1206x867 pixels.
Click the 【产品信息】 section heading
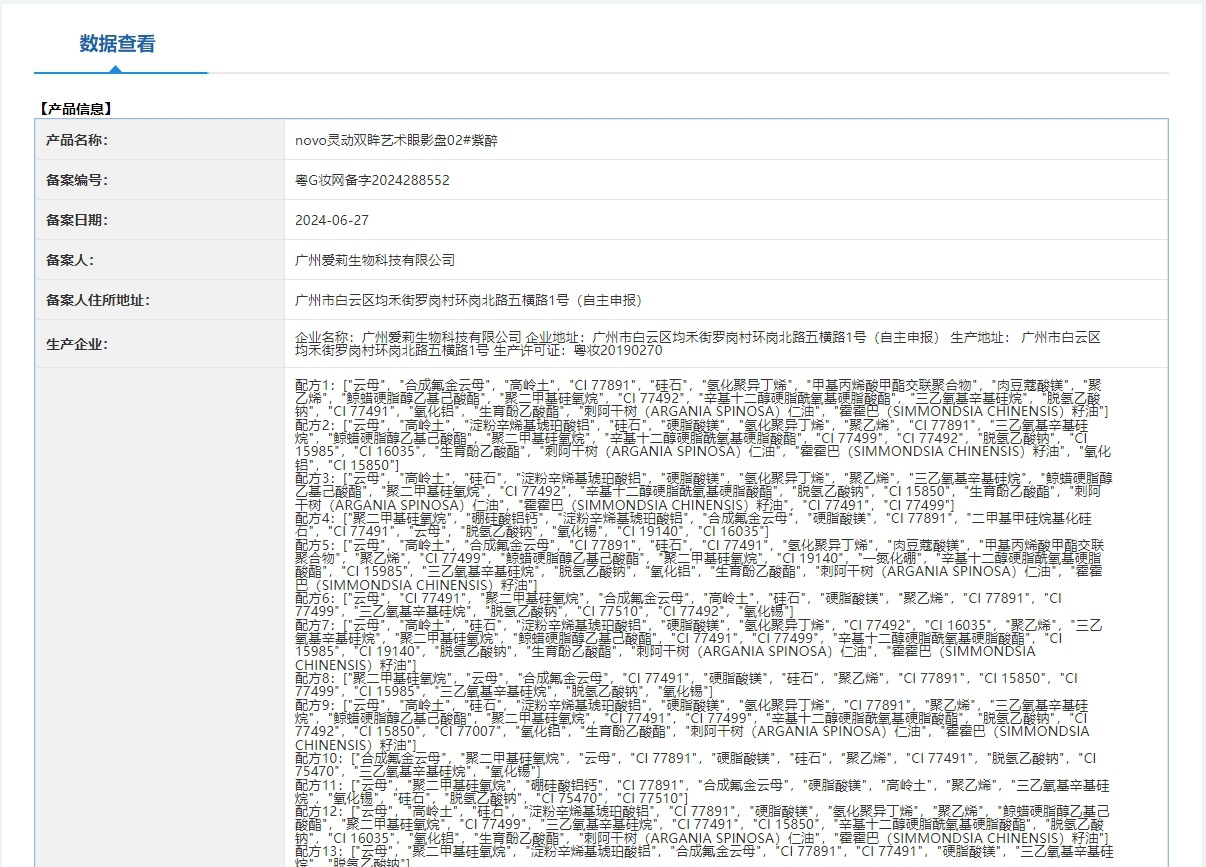[x=75, y=108]
